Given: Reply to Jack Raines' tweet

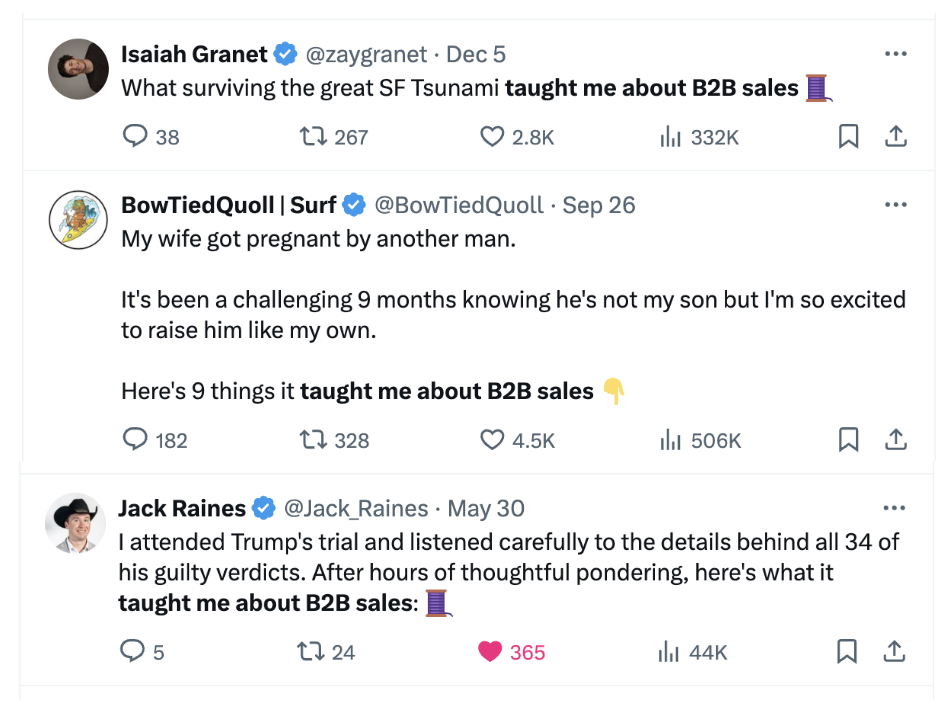Looking at the screenshot, I should point(132,652).
